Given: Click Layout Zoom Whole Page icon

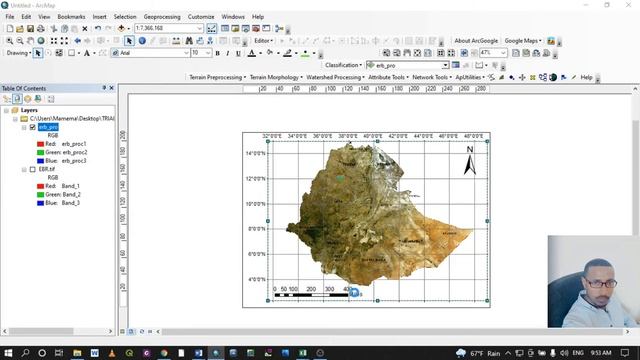Looking at the screenshot, I should point(417,53).
